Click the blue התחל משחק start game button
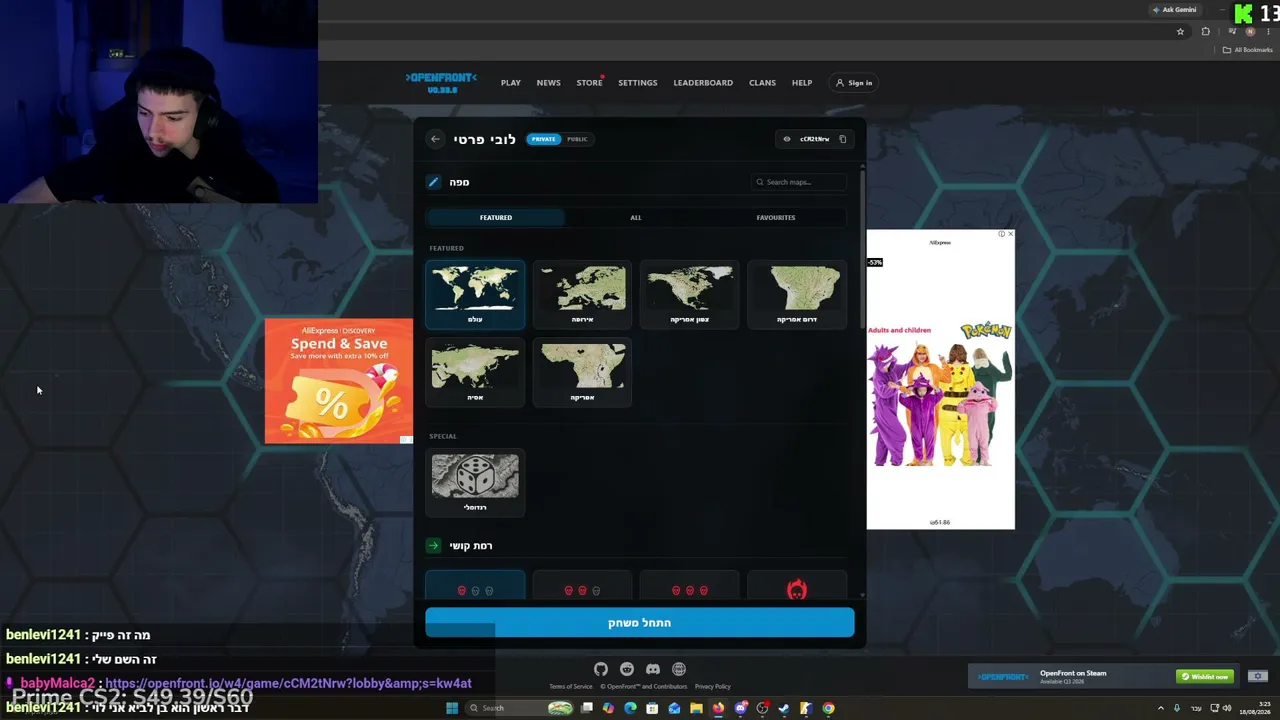This screenshot has width=1280, height=720. [x=640, y=622]
